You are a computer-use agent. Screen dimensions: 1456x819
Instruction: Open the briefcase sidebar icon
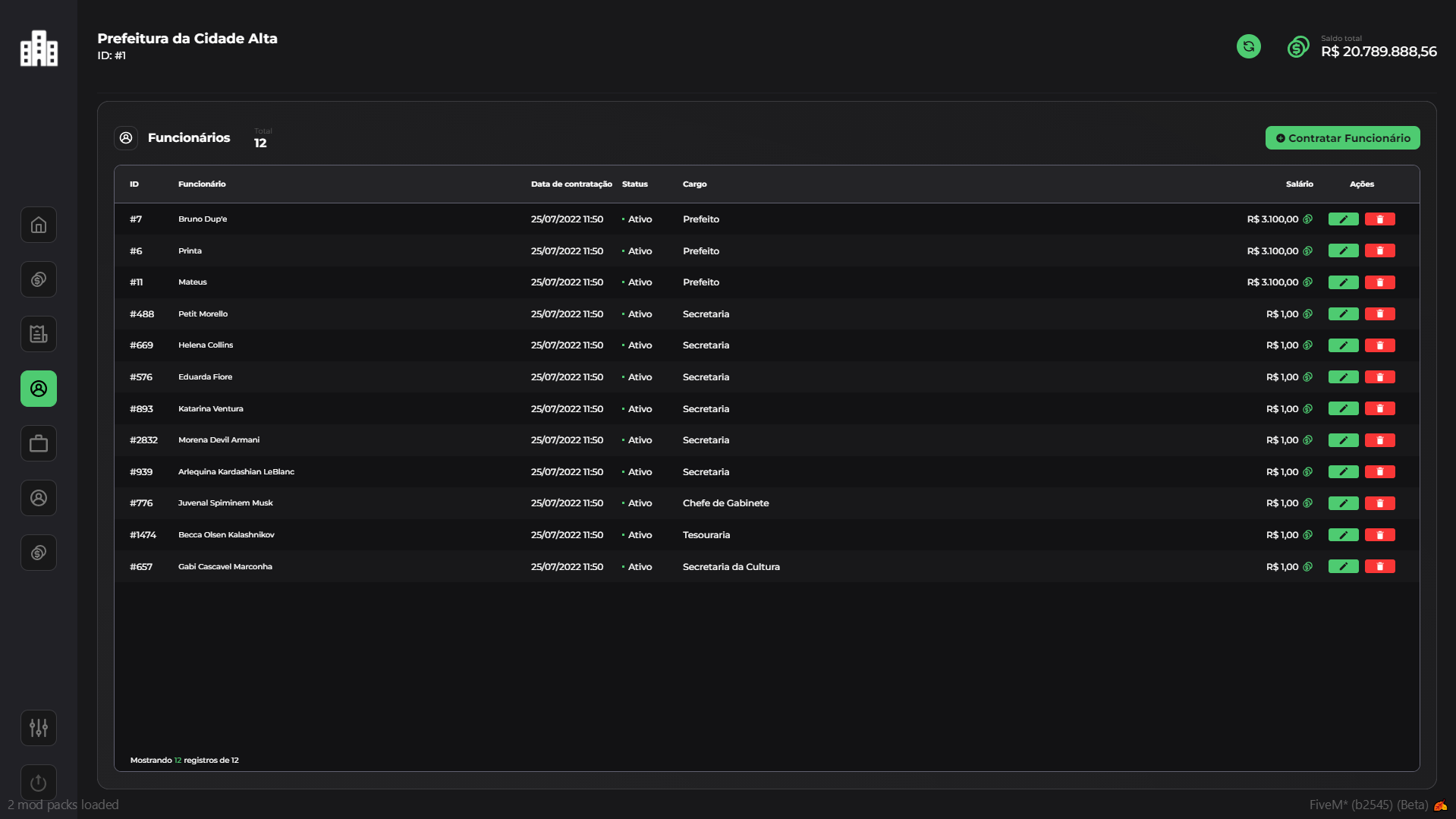[39, 443]
